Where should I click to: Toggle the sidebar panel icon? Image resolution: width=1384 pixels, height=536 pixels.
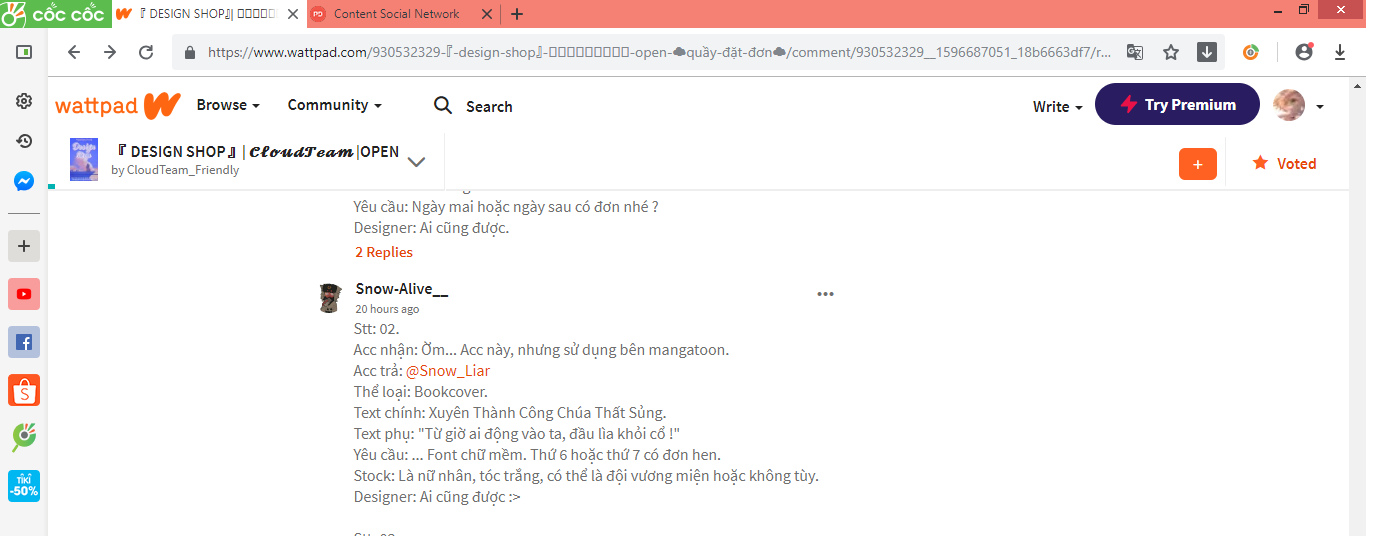point(24,52)
